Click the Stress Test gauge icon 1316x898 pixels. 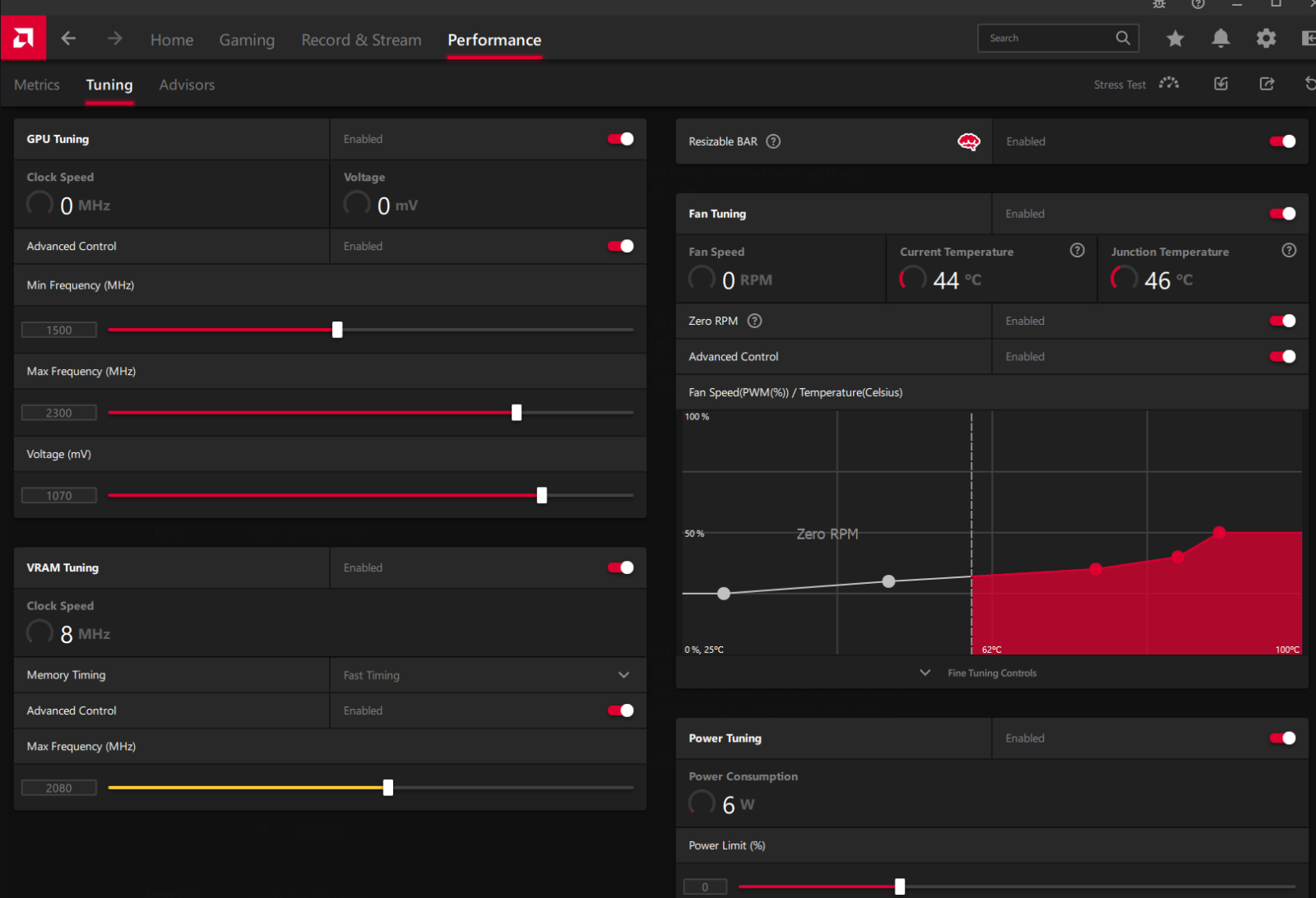pos(1169,83)
